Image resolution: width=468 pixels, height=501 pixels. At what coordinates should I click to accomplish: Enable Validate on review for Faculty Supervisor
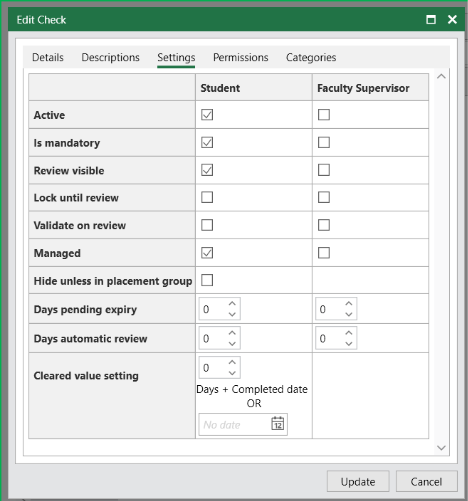coord(324,225)
